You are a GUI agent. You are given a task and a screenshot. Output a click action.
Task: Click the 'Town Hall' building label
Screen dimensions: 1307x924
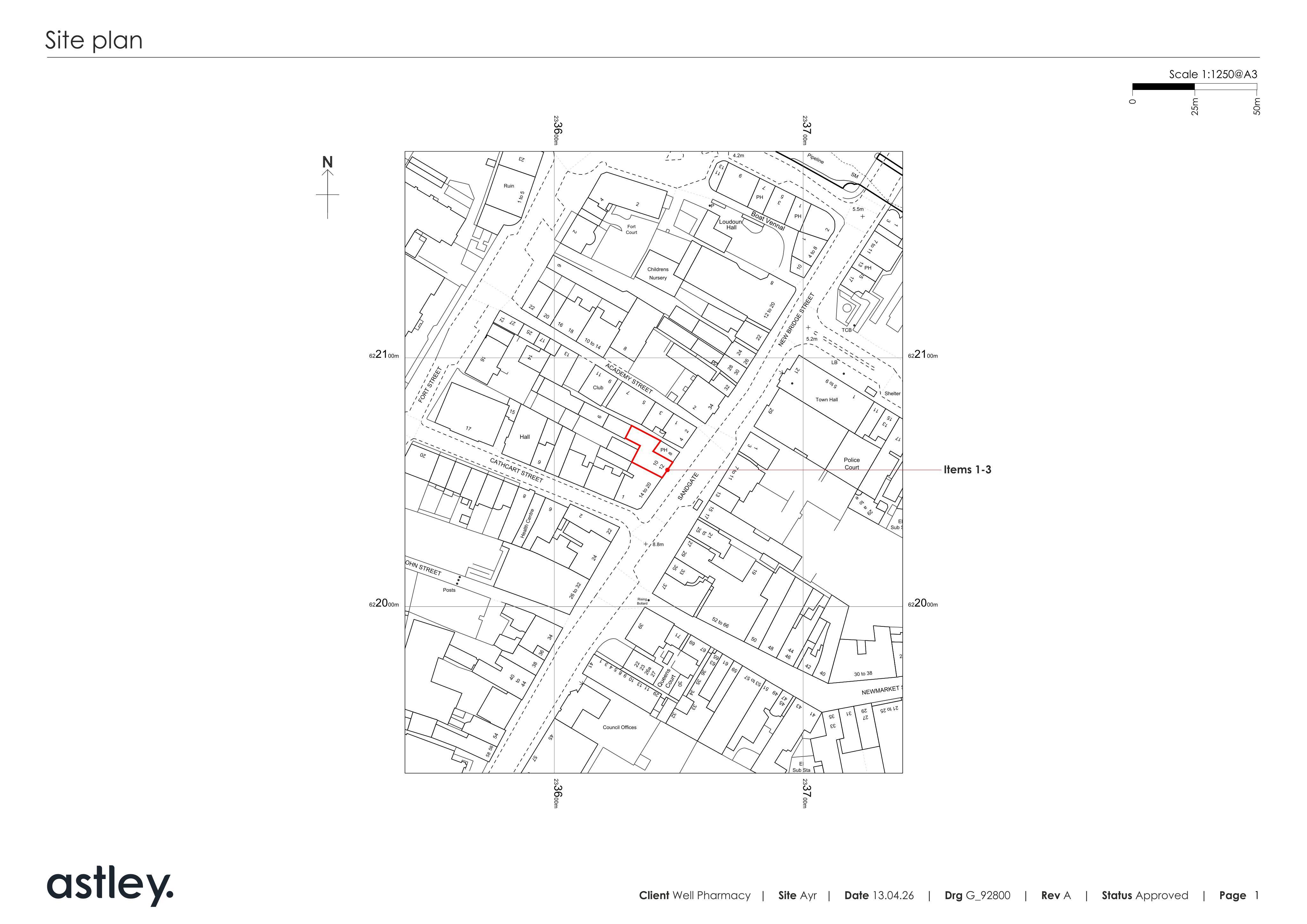(826, 399)
